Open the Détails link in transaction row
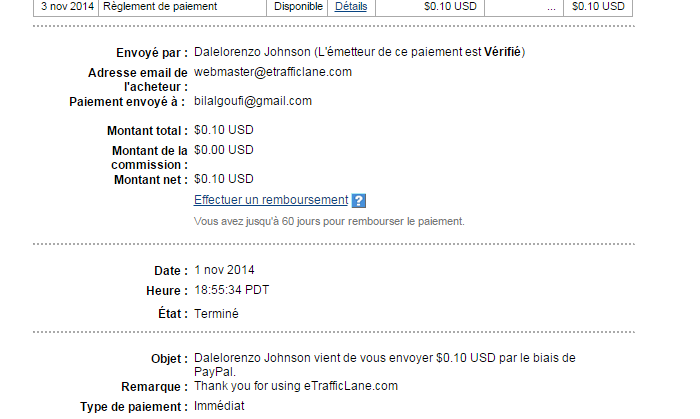The height and width of the screenshot is (419, 700). click(351, 7)
